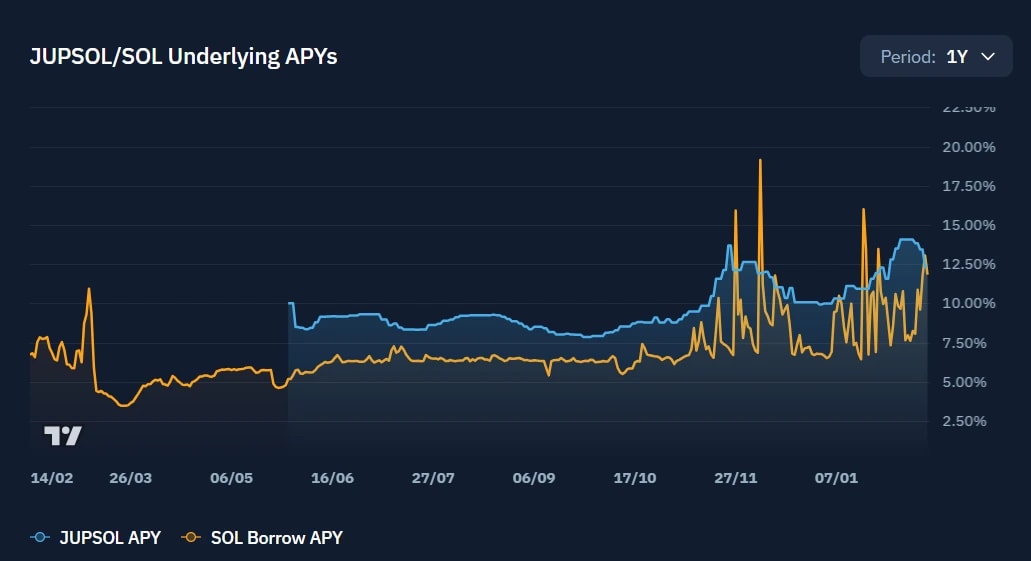
Task: Click the orange SOL Borrow legend marker
Action: (x=191, y=537)
